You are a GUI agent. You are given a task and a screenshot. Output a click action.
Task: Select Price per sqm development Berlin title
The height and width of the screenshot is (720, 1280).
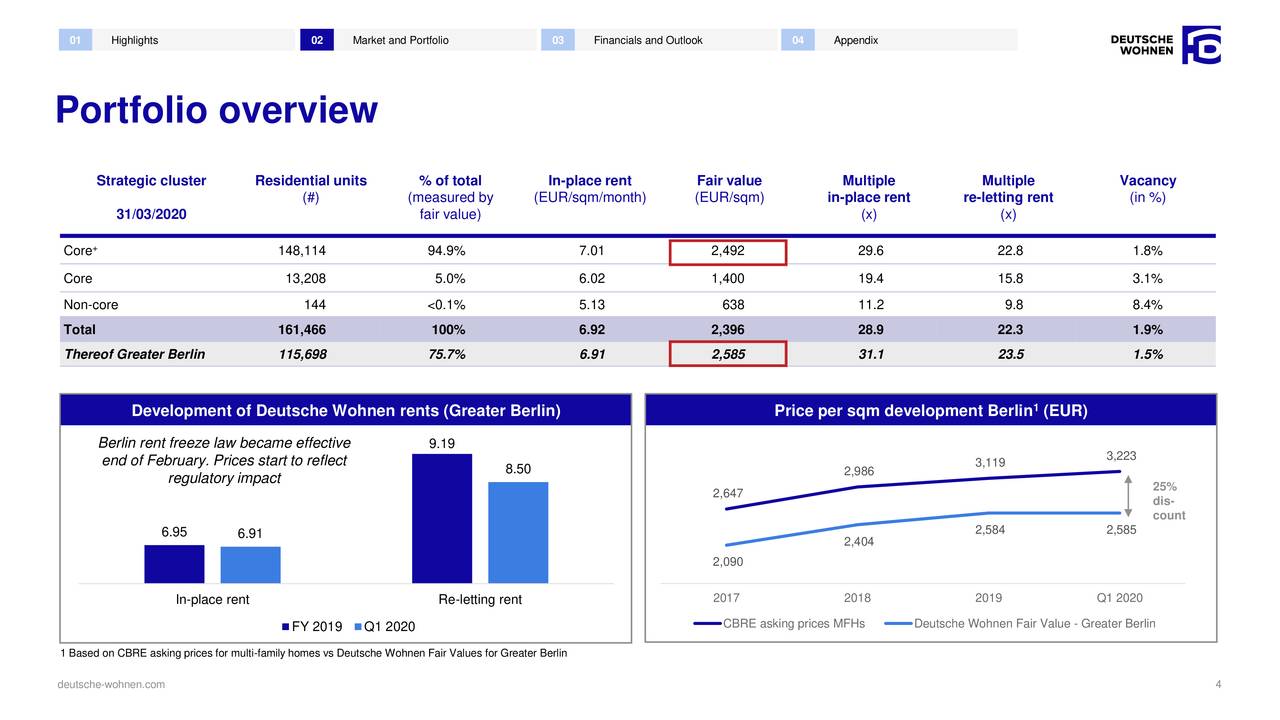931,411
